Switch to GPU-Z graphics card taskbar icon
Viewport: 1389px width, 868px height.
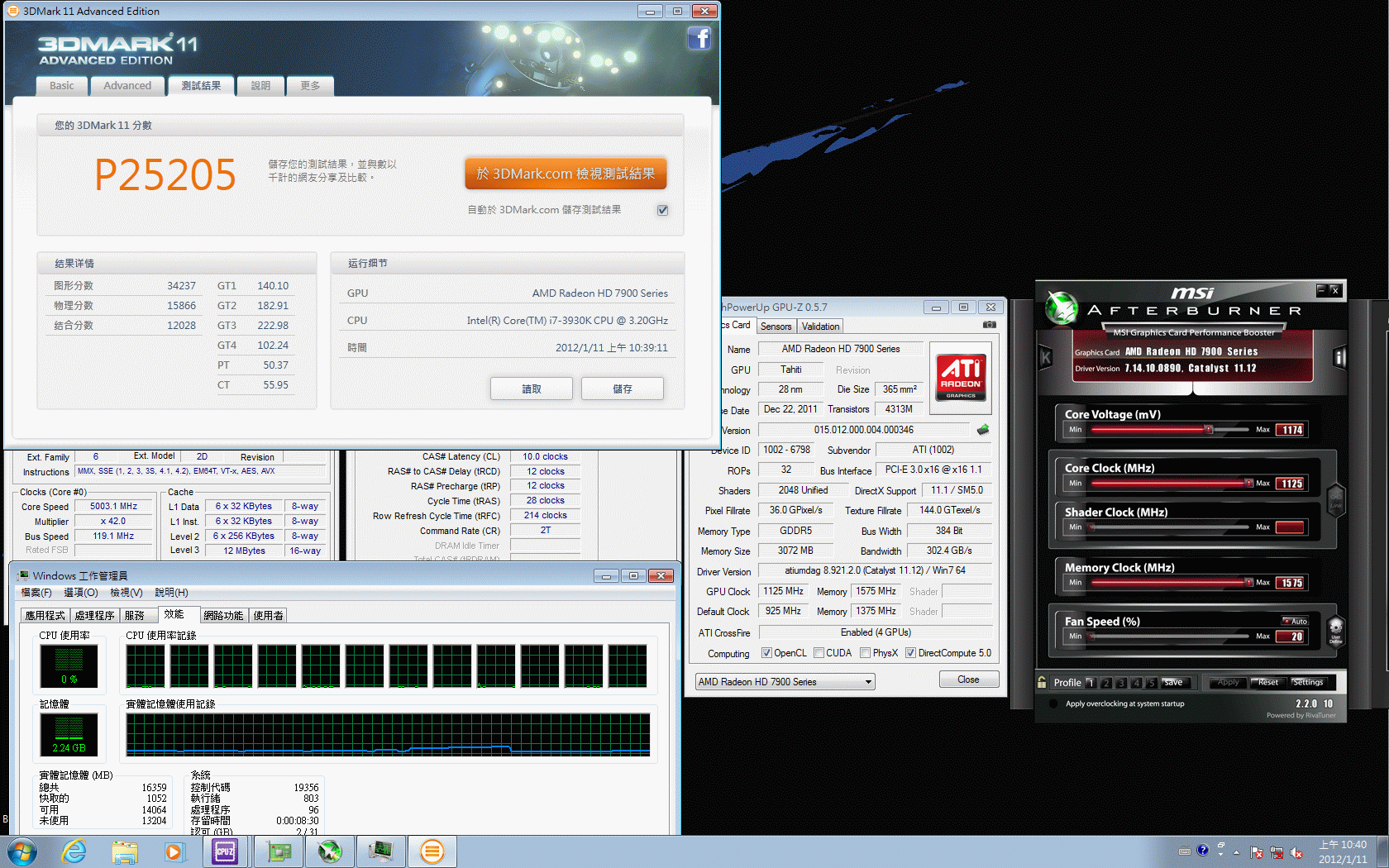(x=279, y=851)
